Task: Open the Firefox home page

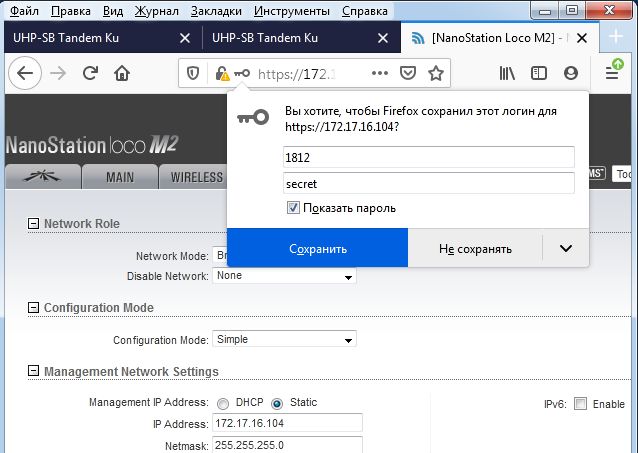Action: click(x=122, y=73)
